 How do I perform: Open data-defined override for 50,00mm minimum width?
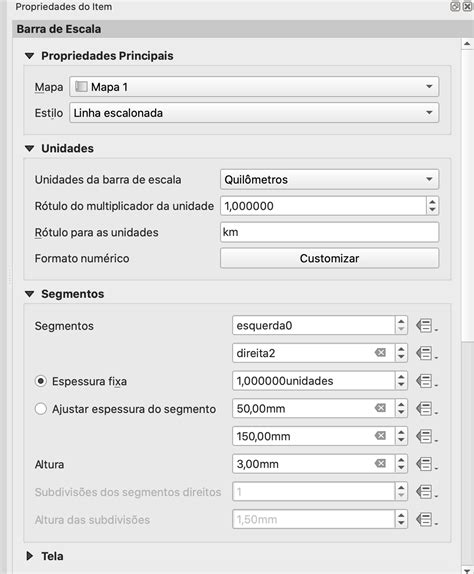click(x=426, y=409)
